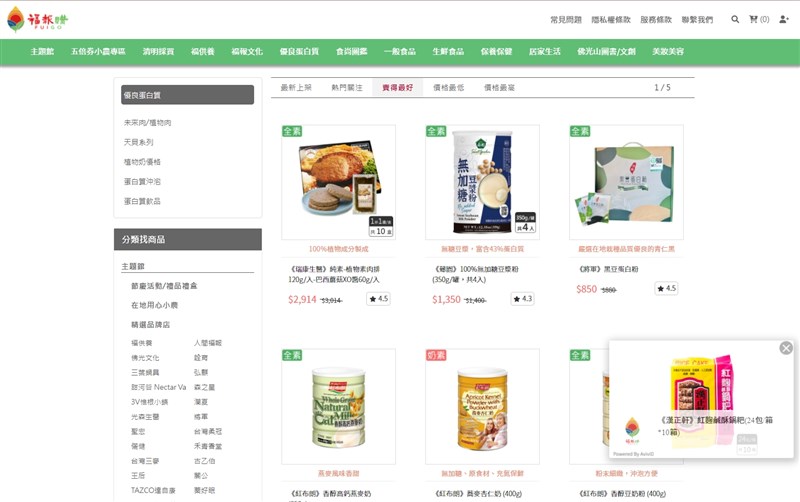The image size is (800, 502).
Task: Open the shopping cart icon
Action: [753, 19]
